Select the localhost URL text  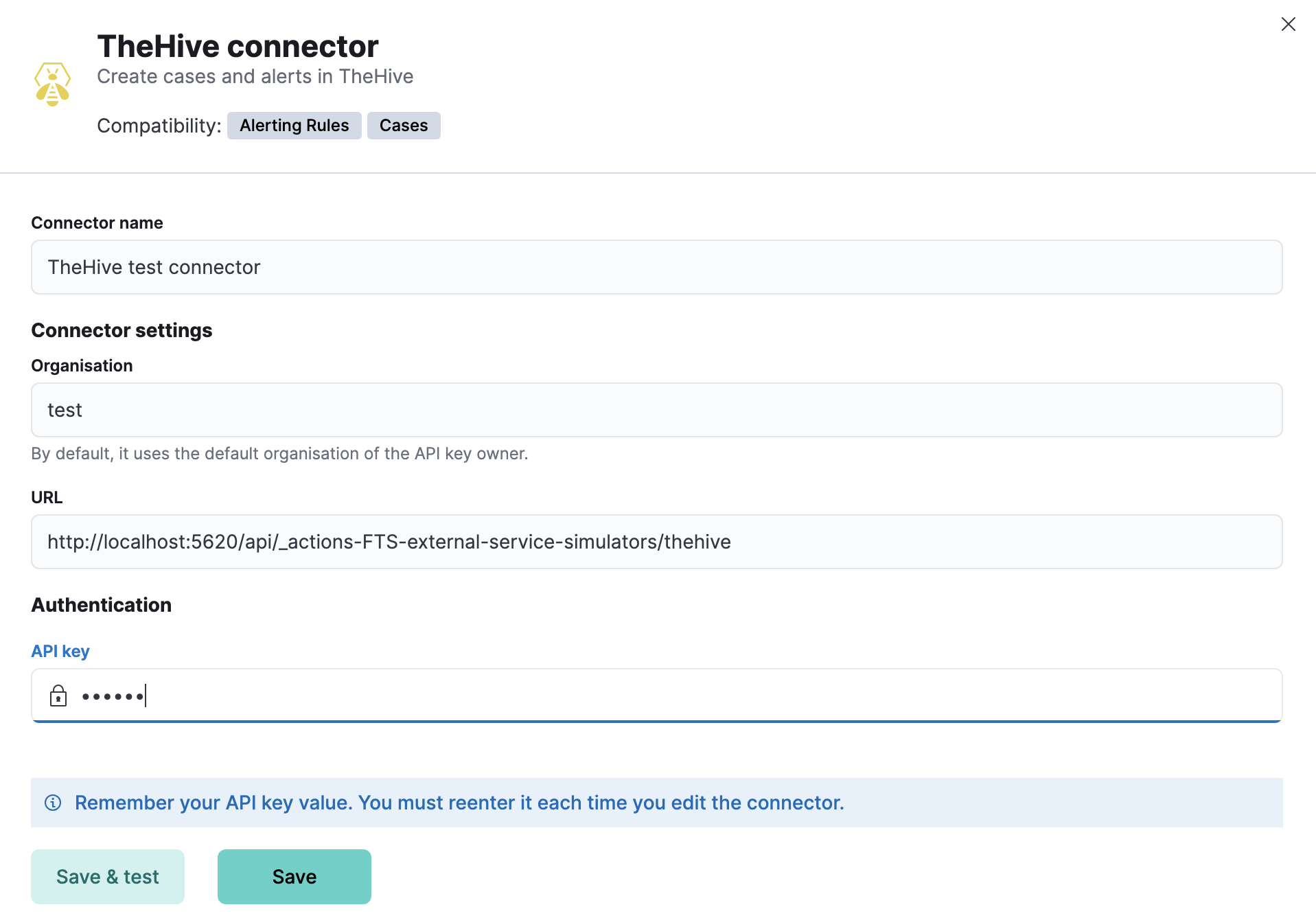(389, 541)
